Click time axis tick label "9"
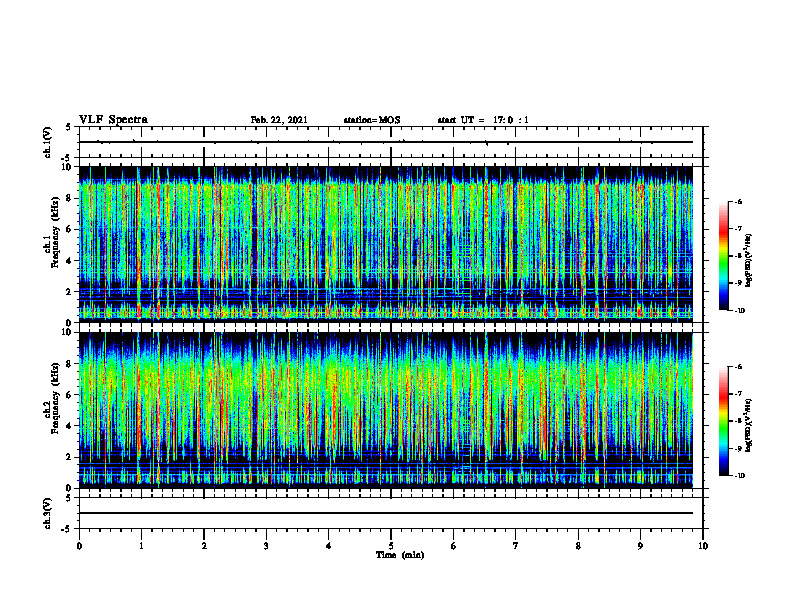Screen dimensions: 792x612 (640, 546)
